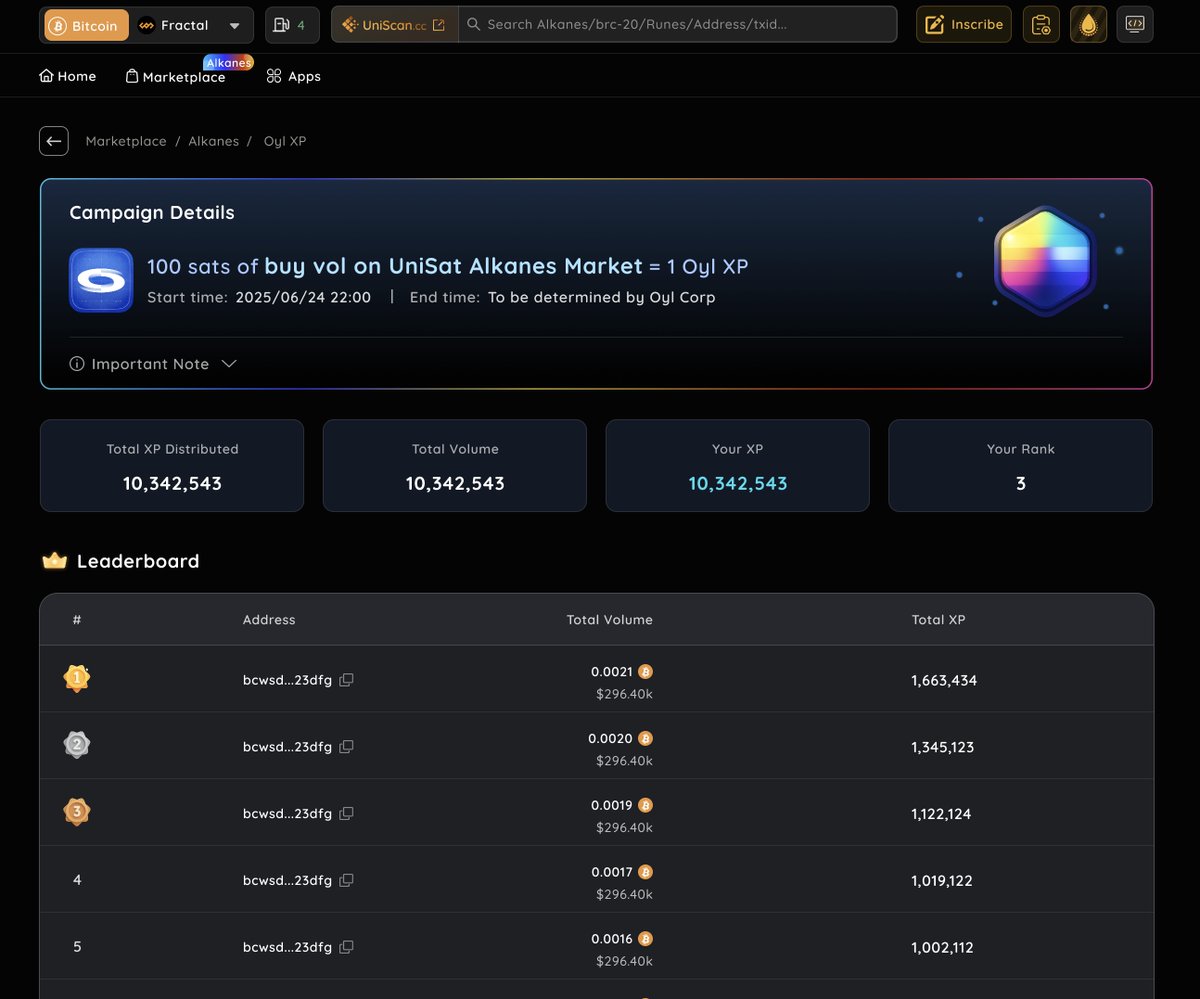Screen dimensions: 1200x999
Task: Open the gas fee indicator showing 4
Action: tap(292, 25)
